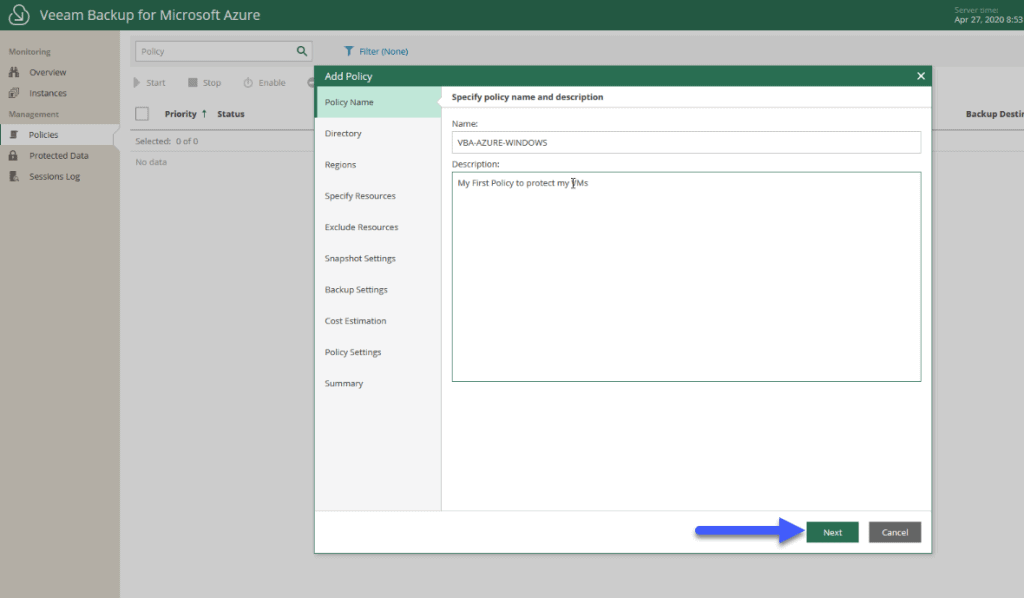Screen dimensions: 1024x598
Task: Click the 'No data' text
Action: click(x=151, y=162)
